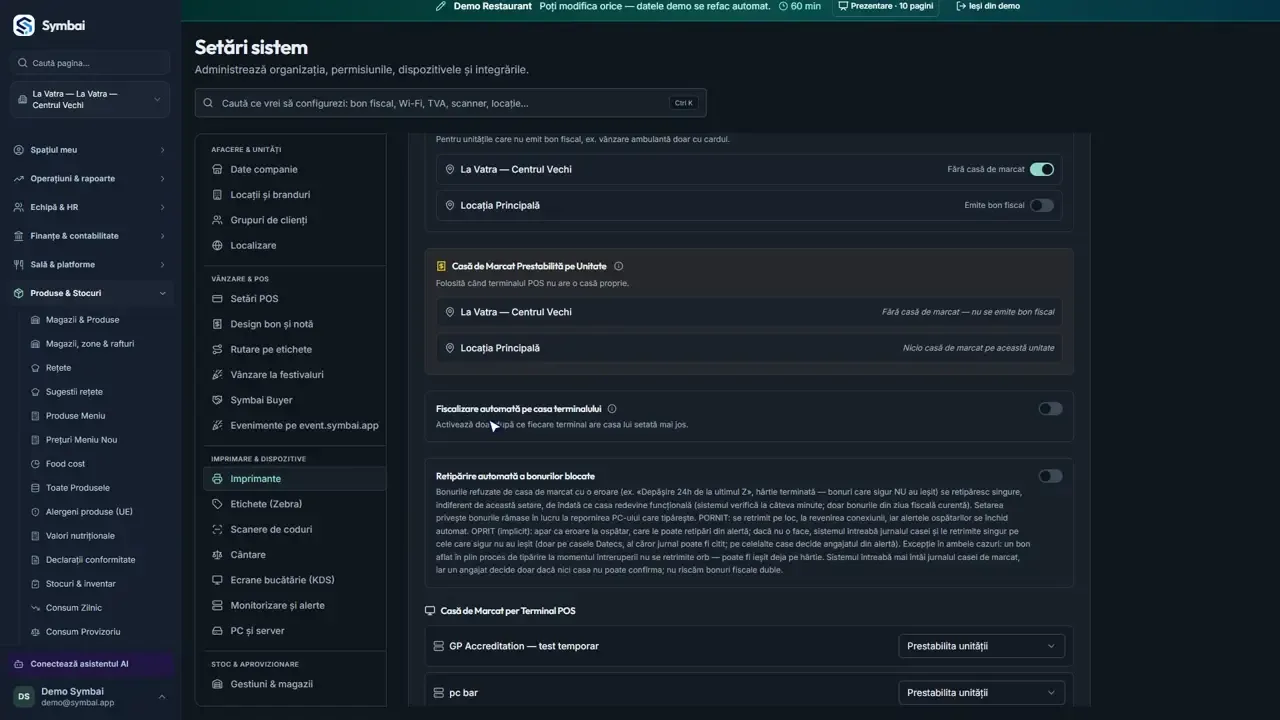This screenshot has width=1280, height=720.
Task: Click Ieși din demo link
Action: pyautogui.click(x=988, y=6)
